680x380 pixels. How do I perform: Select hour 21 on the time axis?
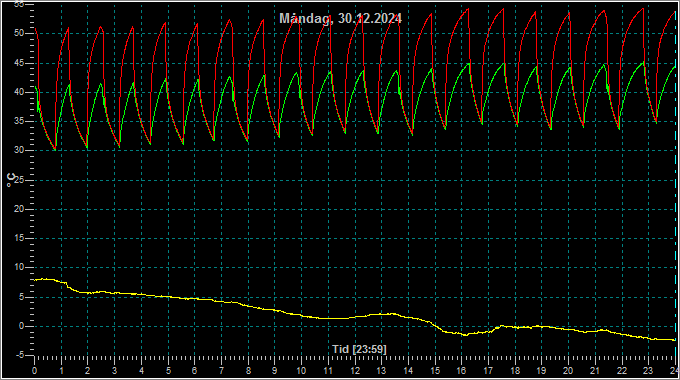click(x=595, y=371)
